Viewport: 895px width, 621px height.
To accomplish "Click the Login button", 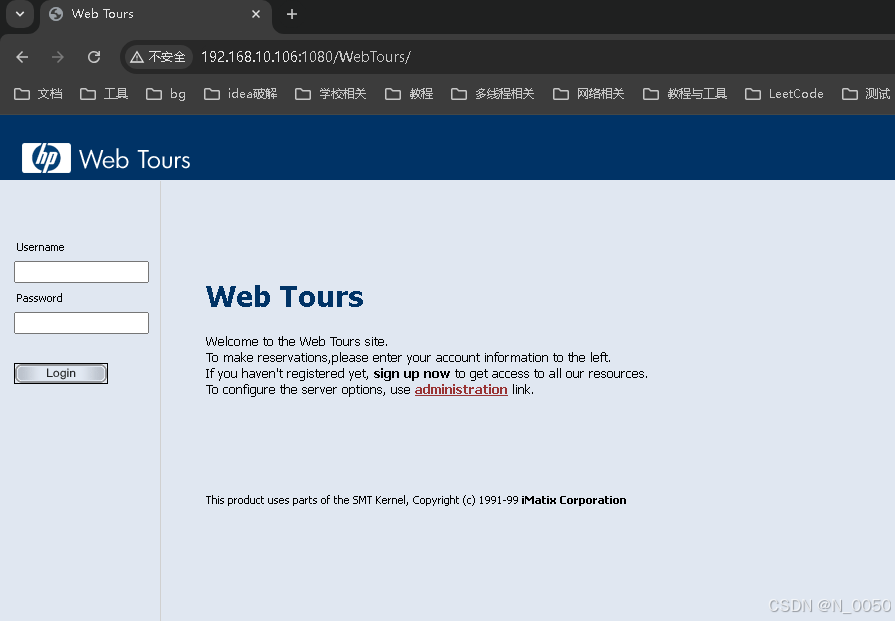I will [61, 373].
